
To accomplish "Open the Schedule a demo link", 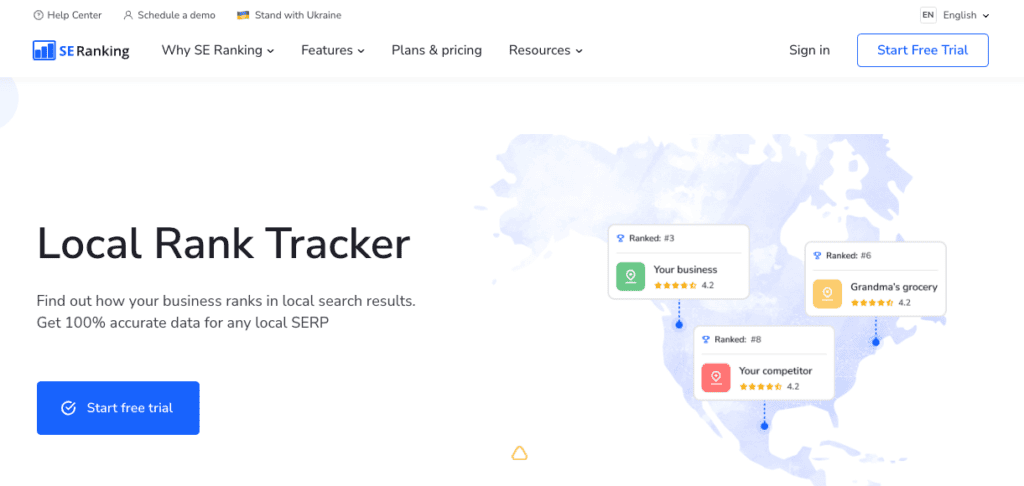I will (174, 15).
